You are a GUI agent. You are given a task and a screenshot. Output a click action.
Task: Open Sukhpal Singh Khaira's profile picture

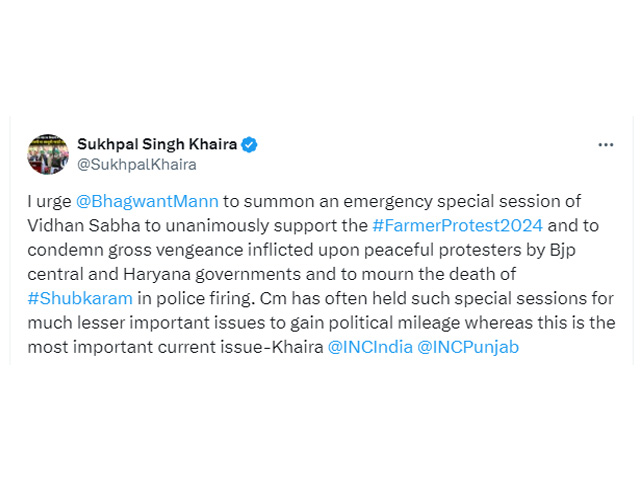(x=48, y=154)
